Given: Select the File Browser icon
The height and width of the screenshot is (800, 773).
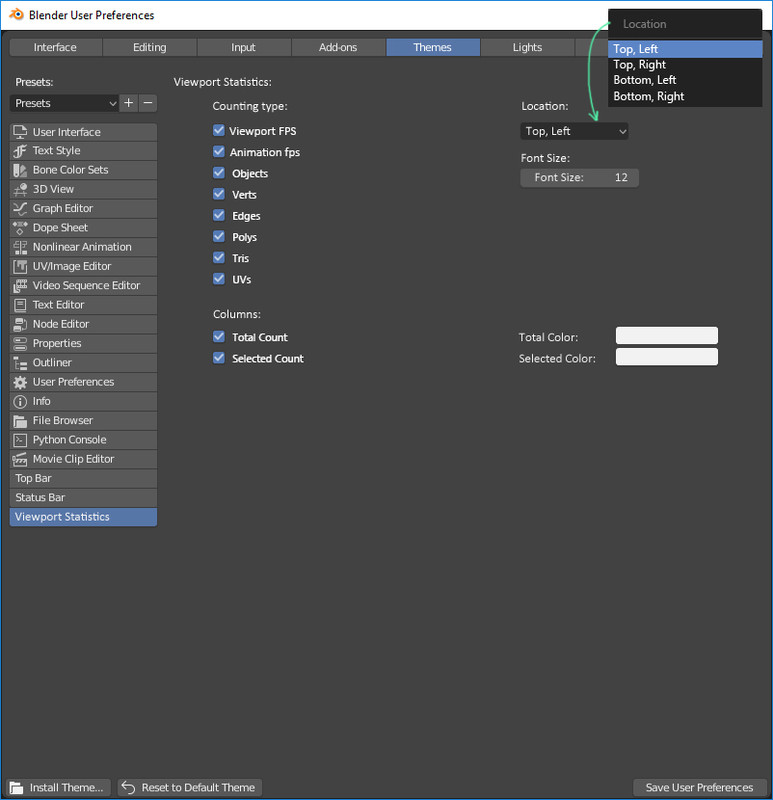Looking at the screenshot, I should [20, 421].
